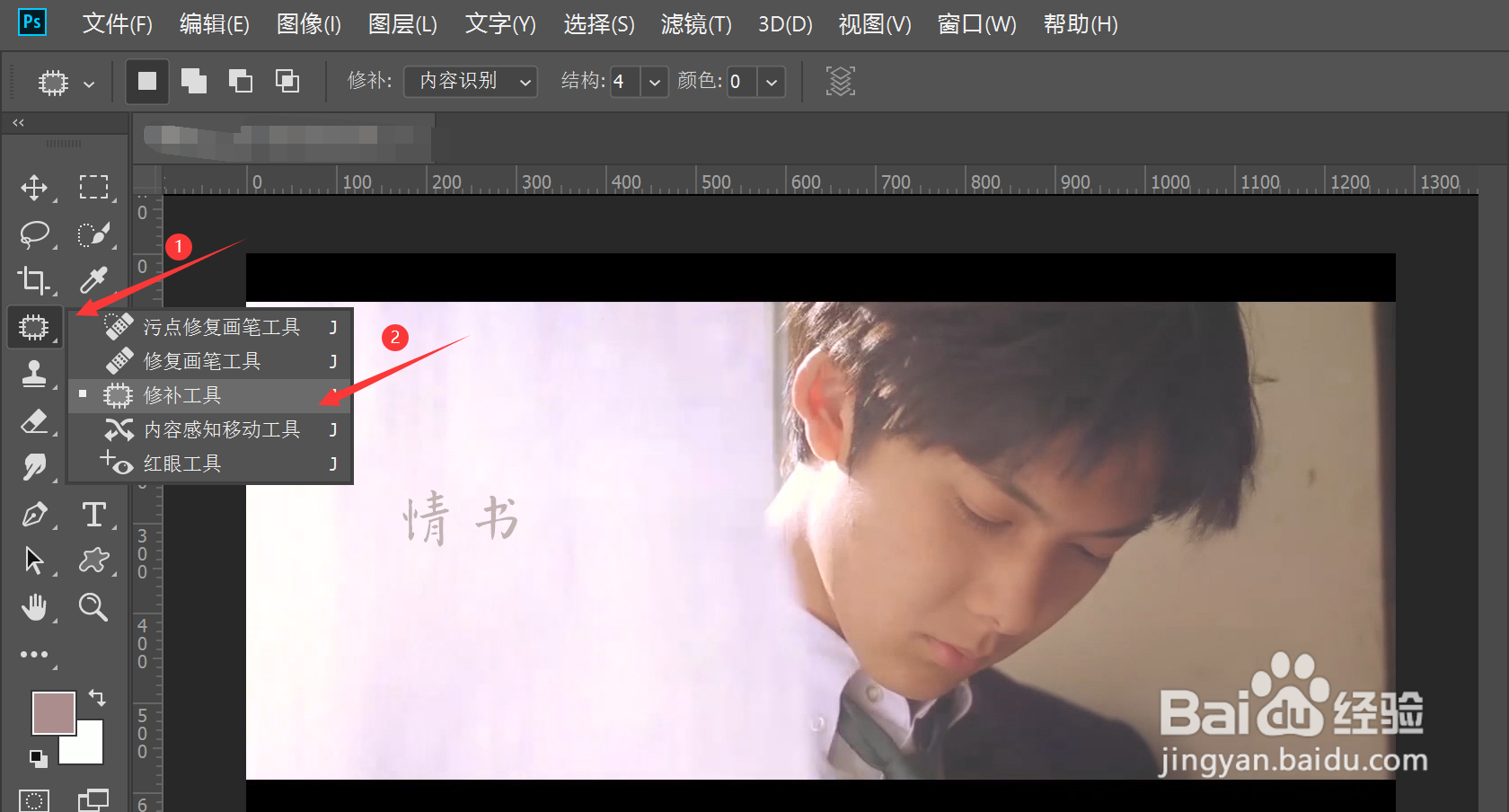Choose 红眼工具 from flyout
Viewport: 1509px width, 812px height.
(210, 463)
